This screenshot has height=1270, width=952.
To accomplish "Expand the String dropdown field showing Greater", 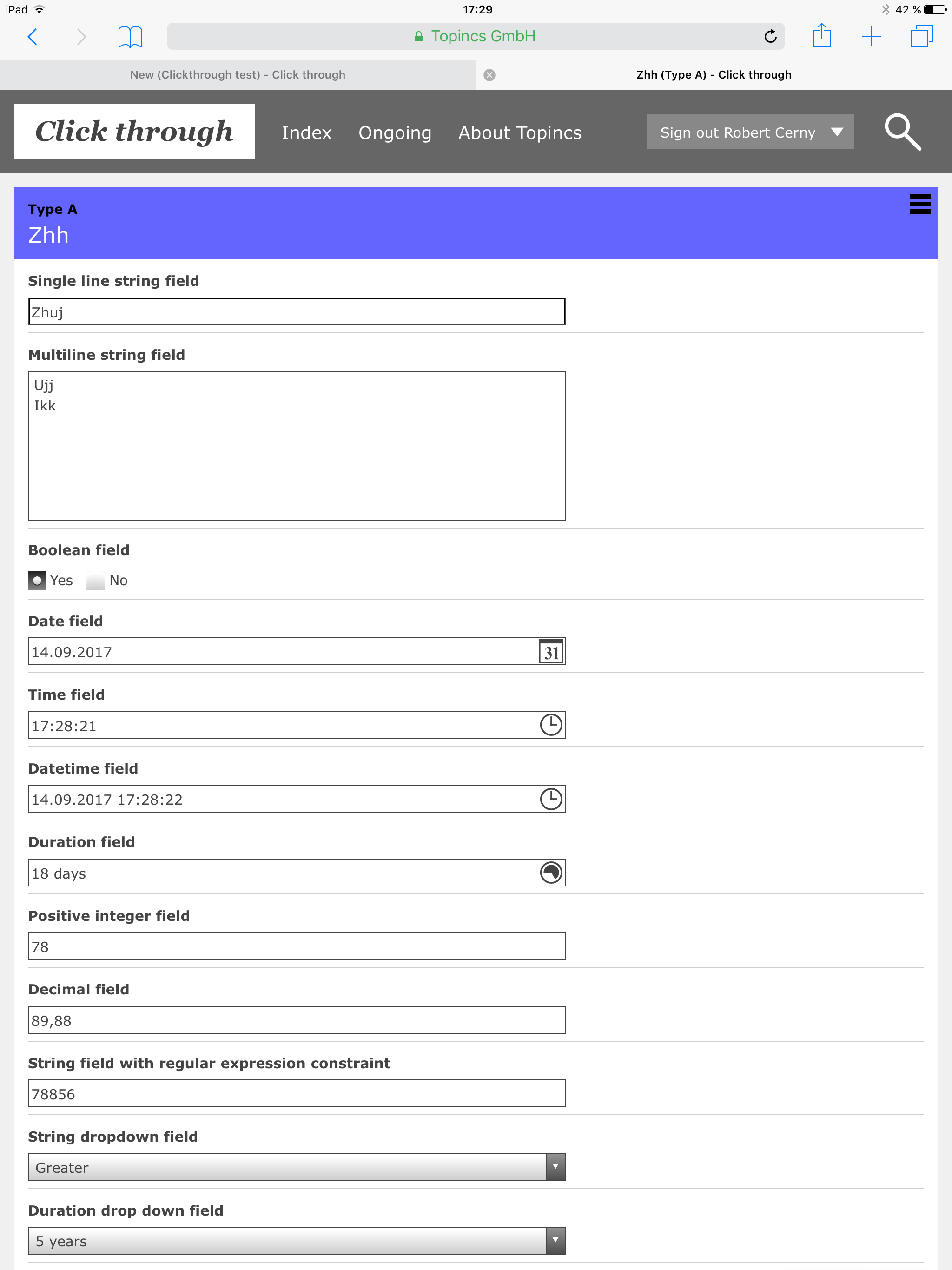I will click(296, 1167).
